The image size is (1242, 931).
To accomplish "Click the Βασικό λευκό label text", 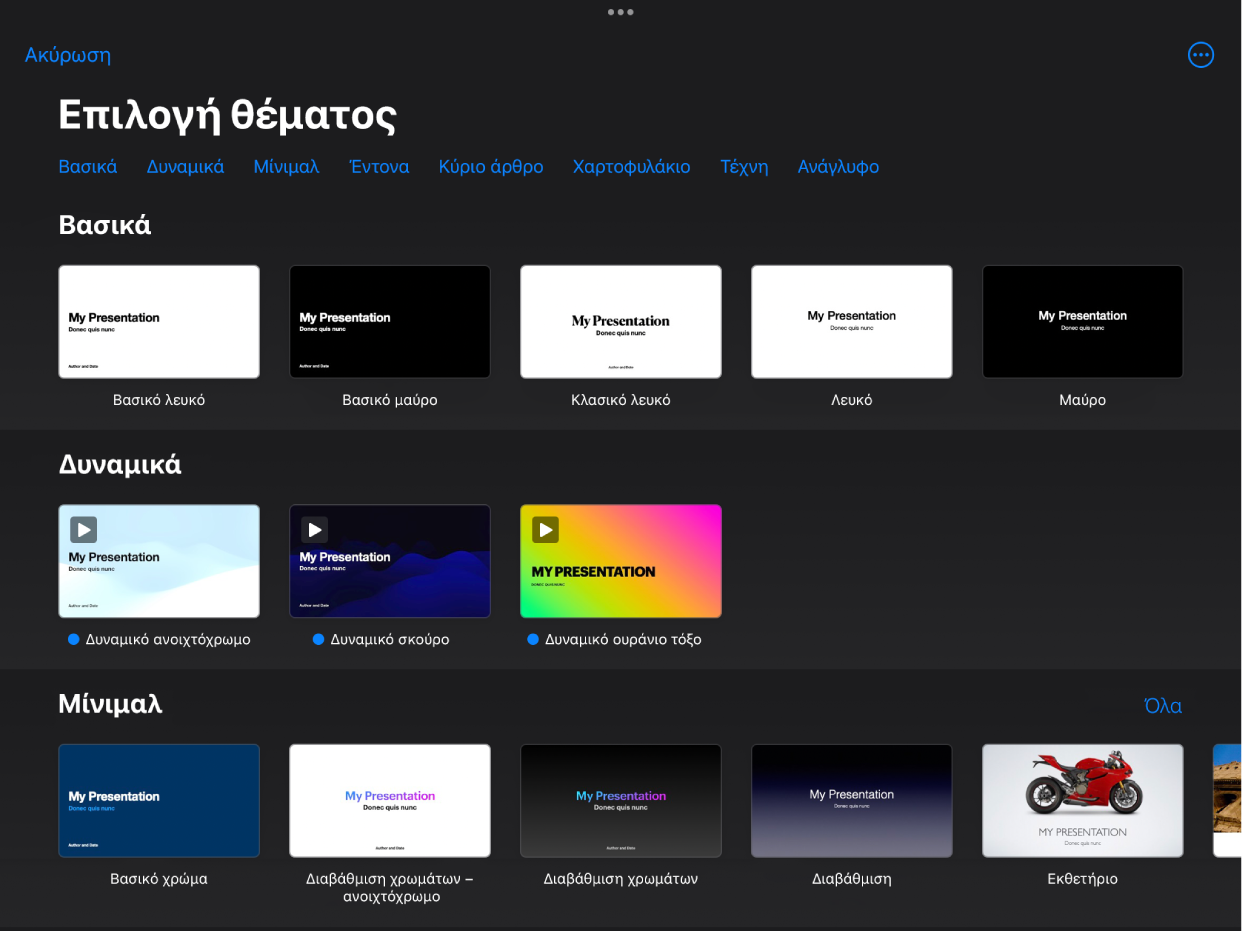I will pos(159,400).
